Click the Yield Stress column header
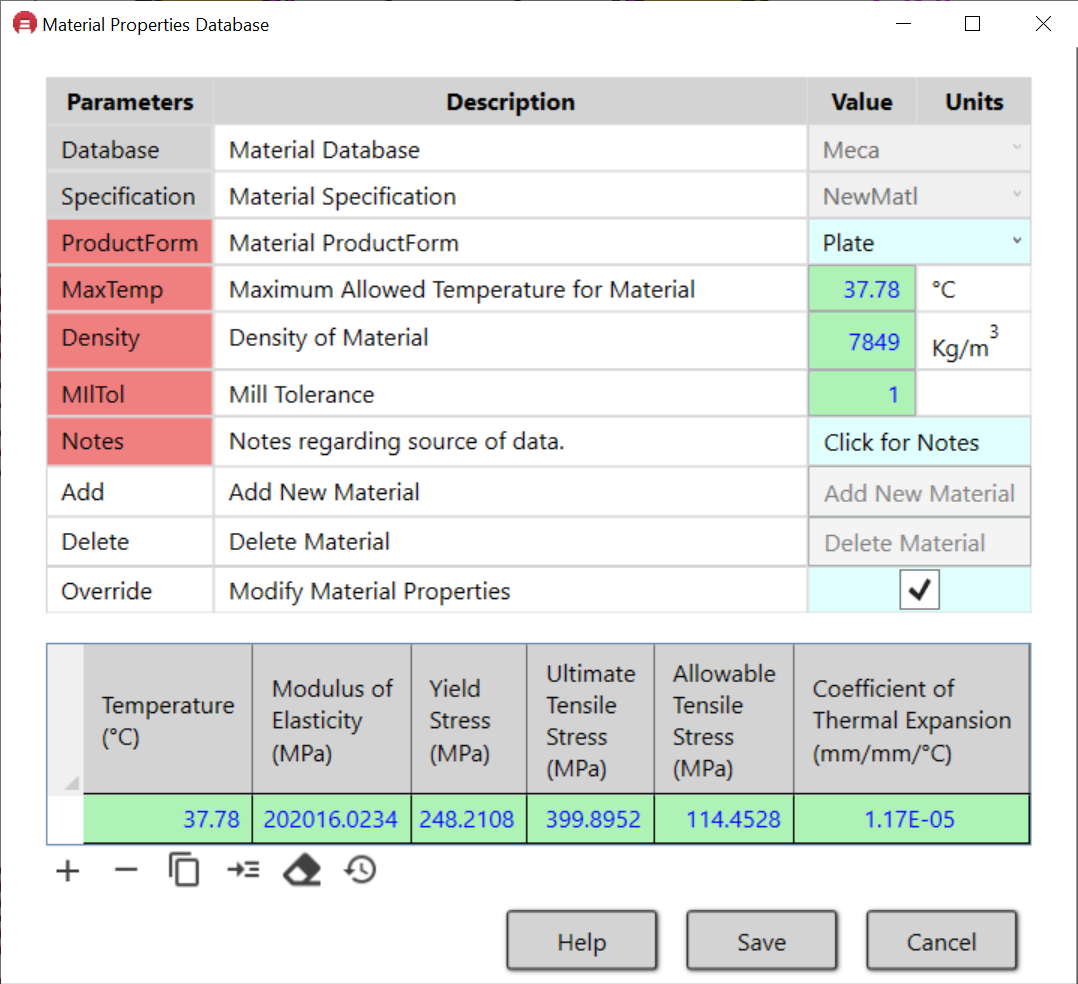Viewport: 1078px width, 984px height. [x=469, y=719]
